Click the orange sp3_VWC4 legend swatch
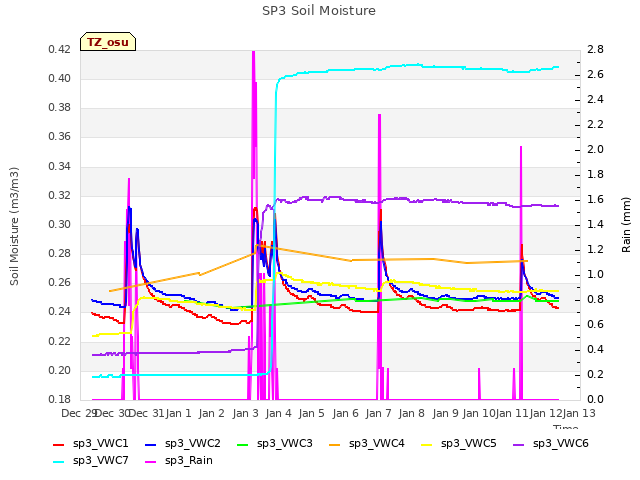The height and width of the screenshot is (480, 640). [x=335, y=444]
